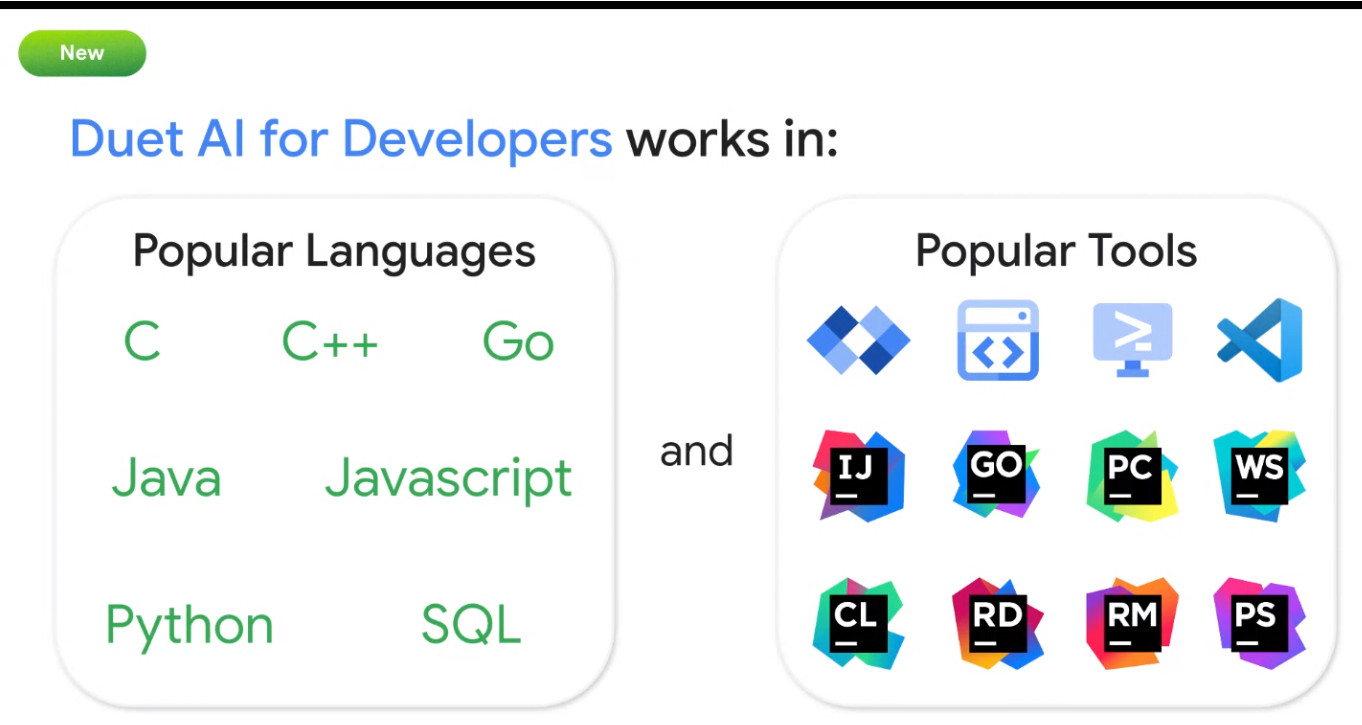This screenshot has height=725, width=1362.
Task: Click the Popular Languages heading
Action: pos(334,253)
